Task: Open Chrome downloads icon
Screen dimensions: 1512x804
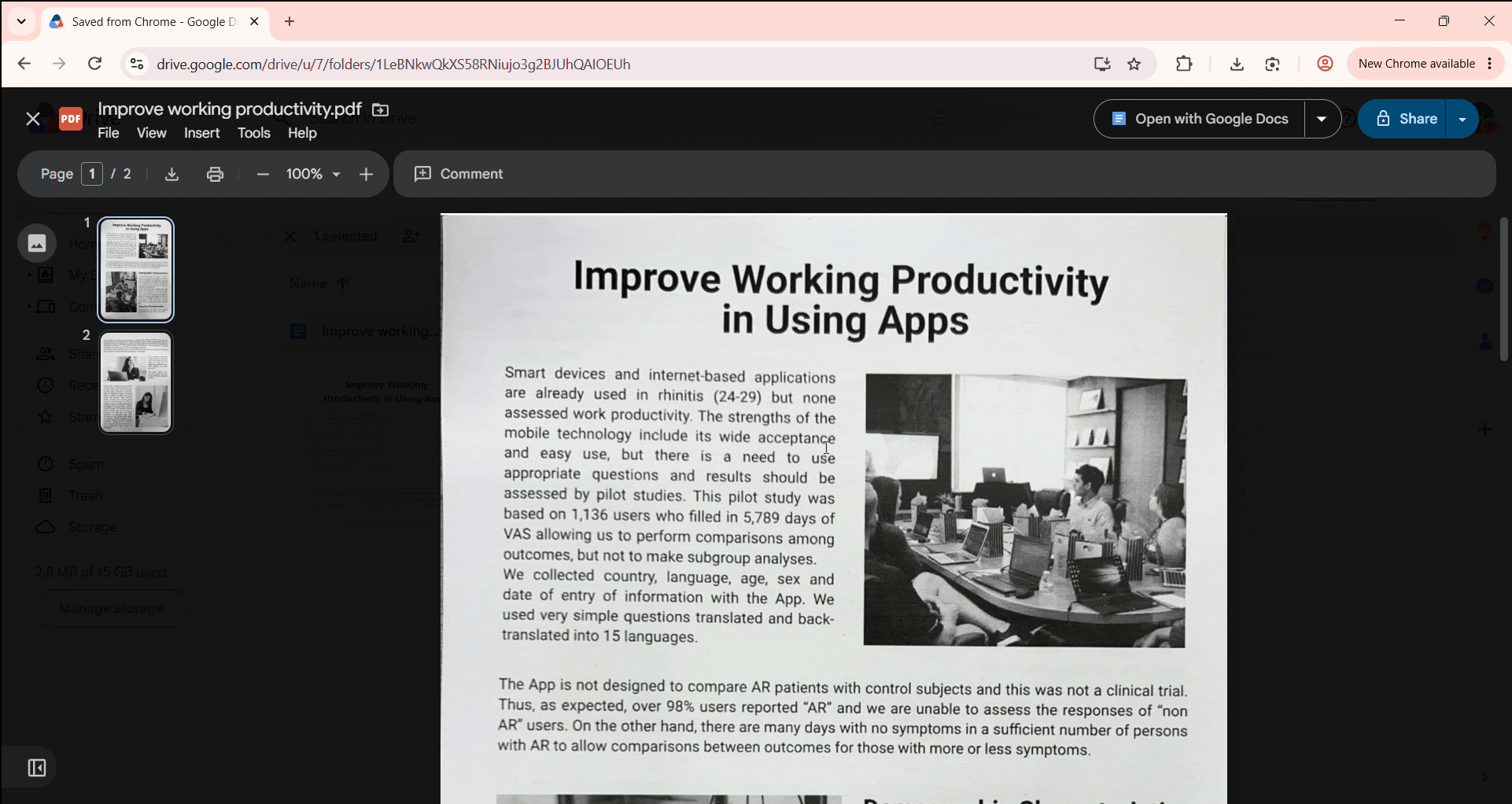Action: click(x=1237, y=64)
